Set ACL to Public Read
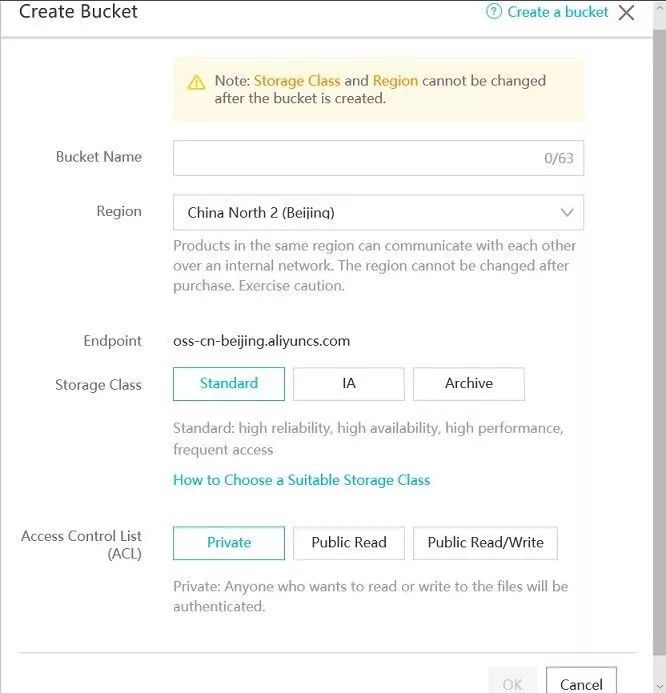Image resolution: width=666 pixels, height=693 pixels. tap(349, 543)
